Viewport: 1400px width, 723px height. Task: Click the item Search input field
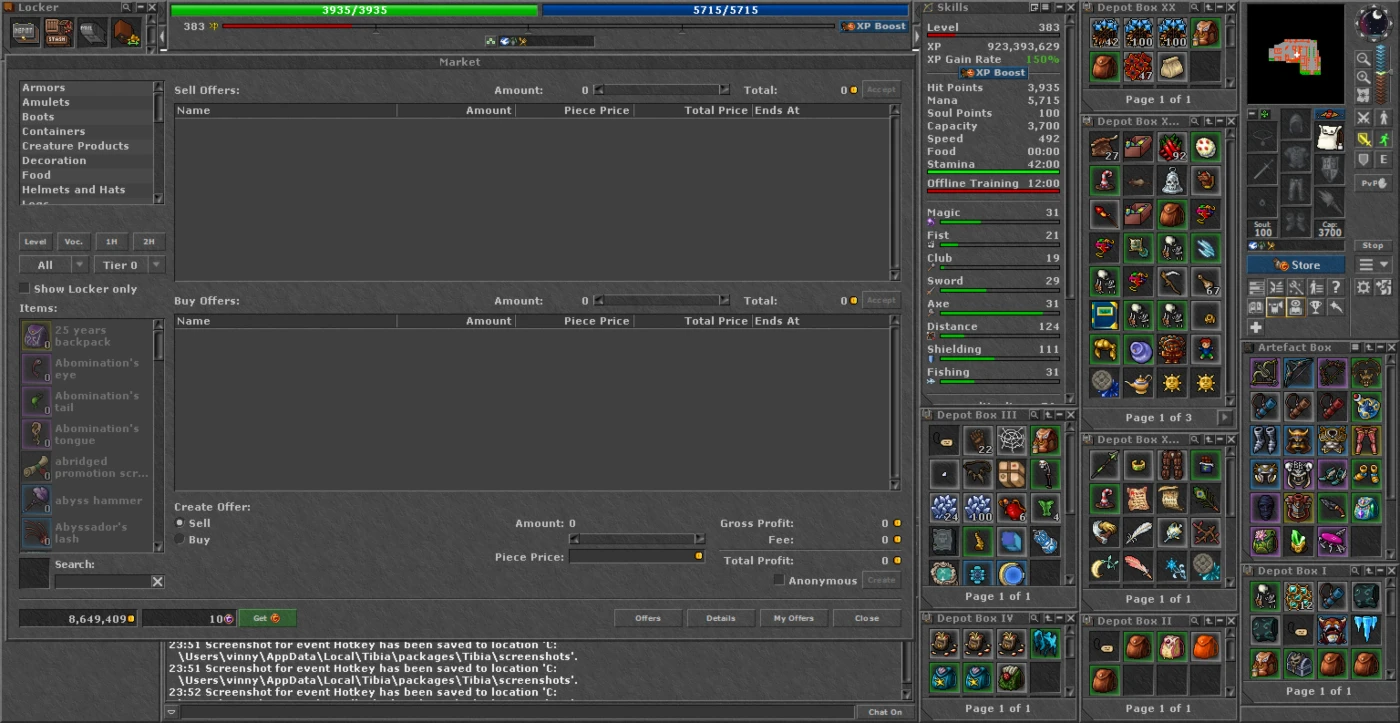coord(102,581)
